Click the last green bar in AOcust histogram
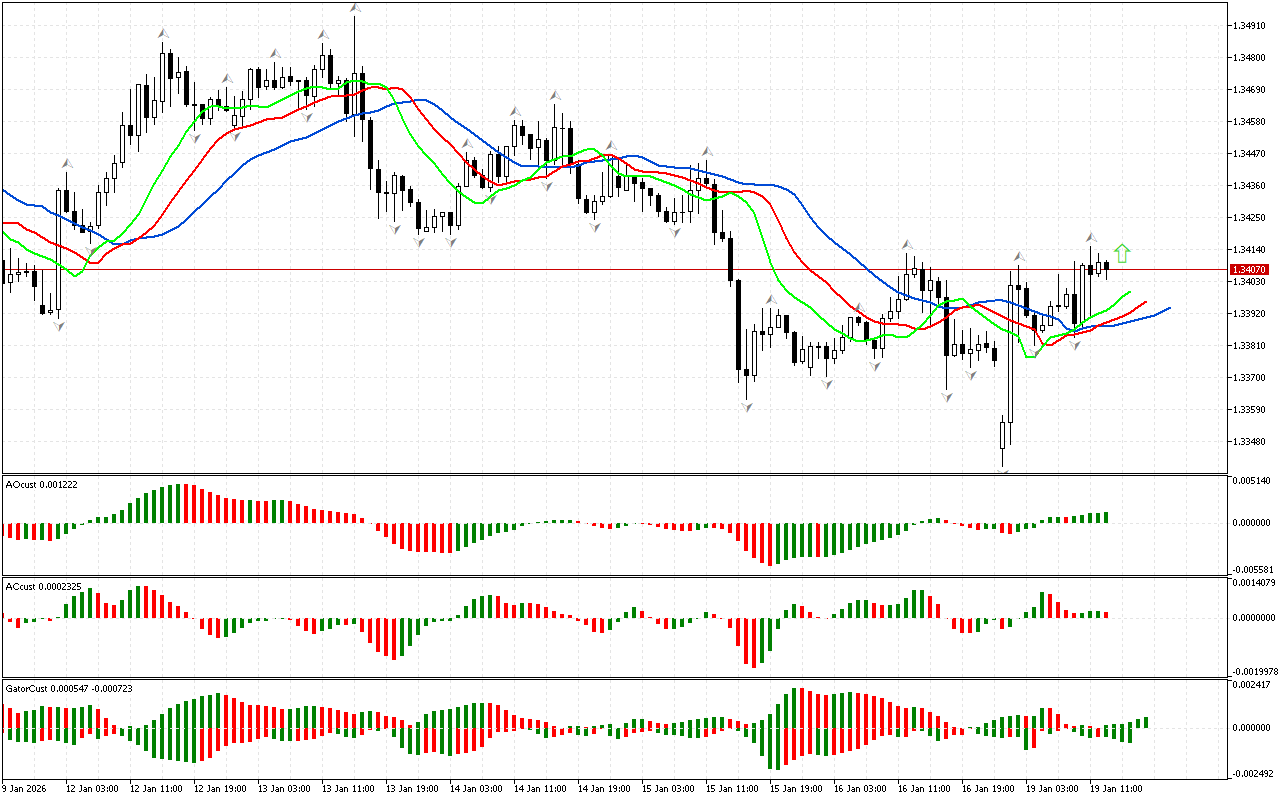Screen dimensions: 1280x800 (1106, 517)
